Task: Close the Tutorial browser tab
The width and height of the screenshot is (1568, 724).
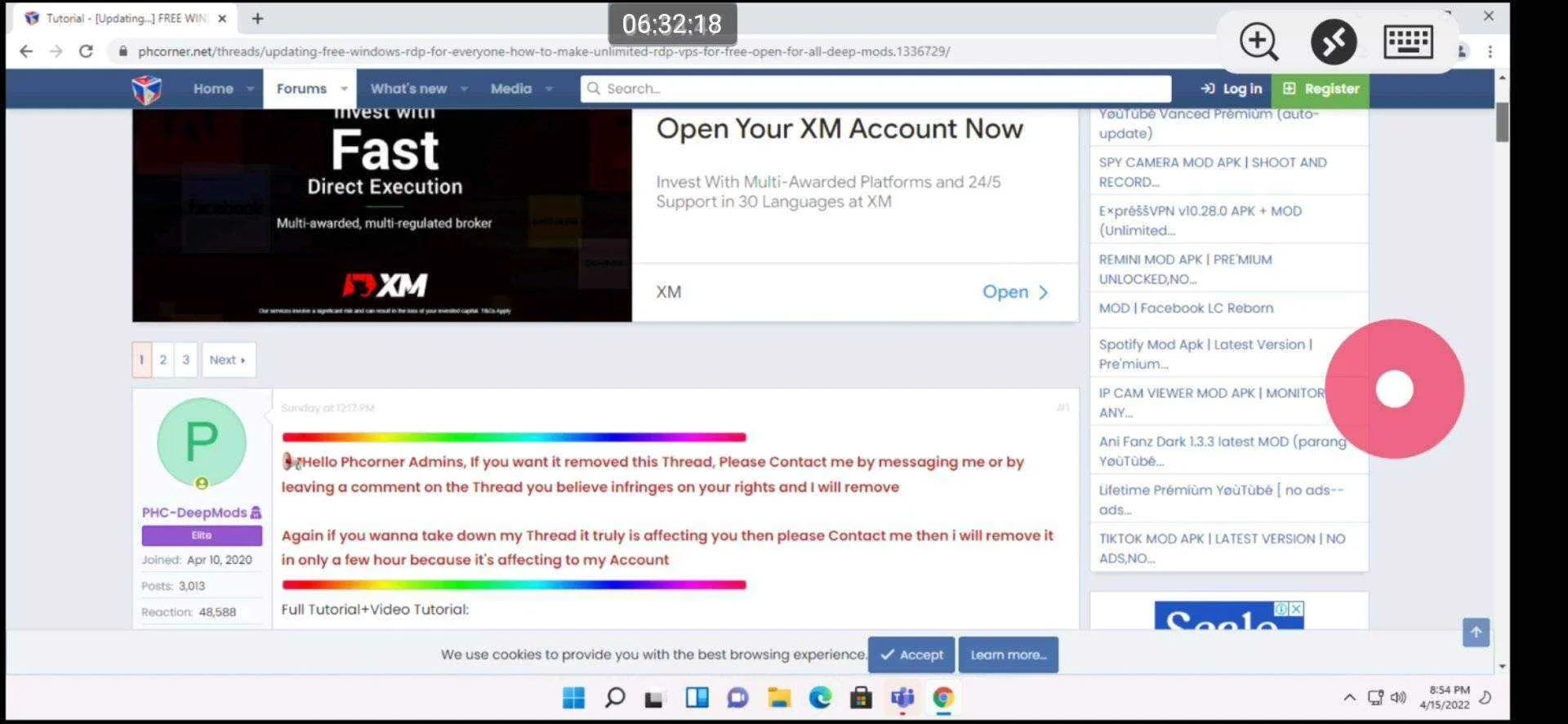Action: click(222, 18)
